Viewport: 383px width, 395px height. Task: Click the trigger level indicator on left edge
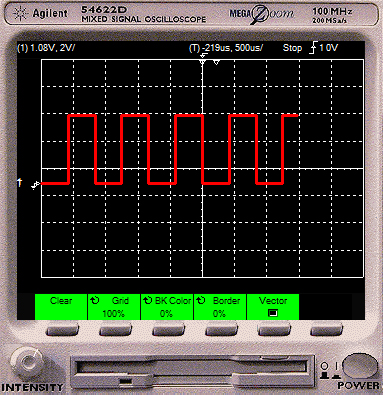point(20,182)
